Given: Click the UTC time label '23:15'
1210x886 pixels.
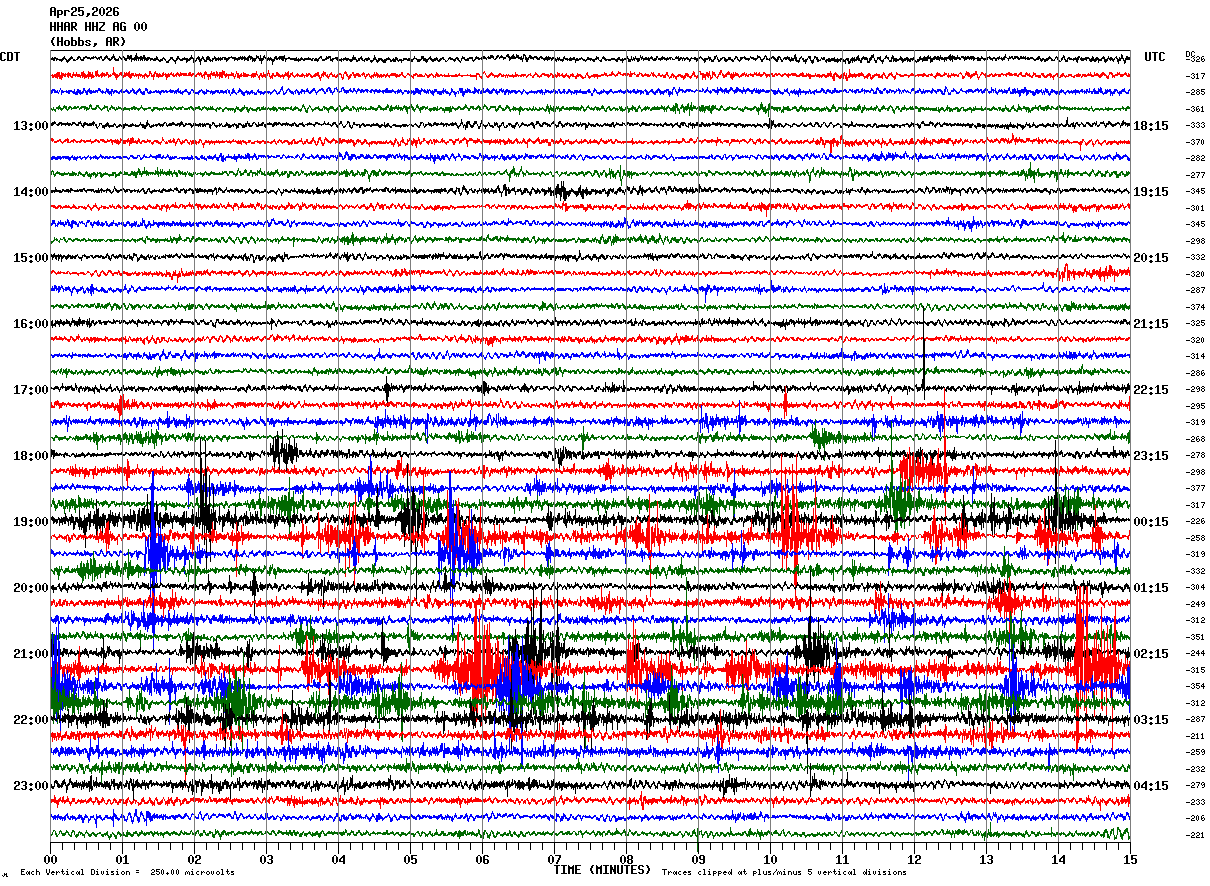Looking at the screenshot, I should [1151, 456].
